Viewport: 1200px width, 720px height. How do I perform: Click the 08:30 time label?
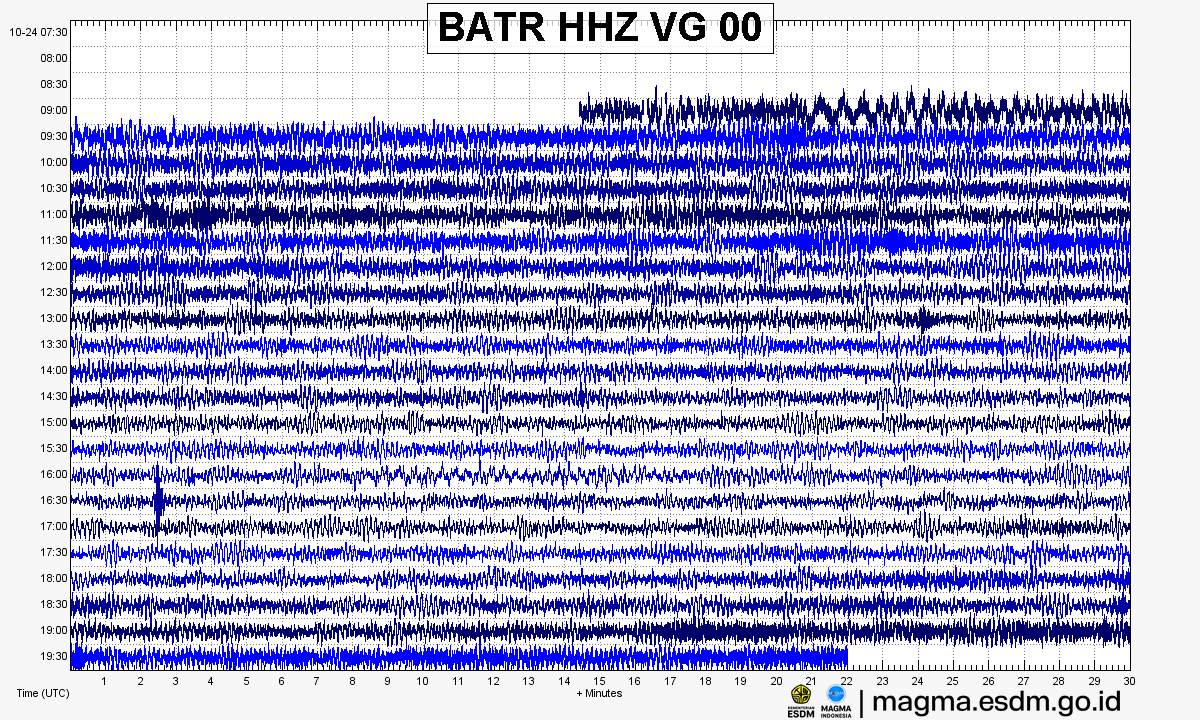pyautogui.click(x=54, y=84)
